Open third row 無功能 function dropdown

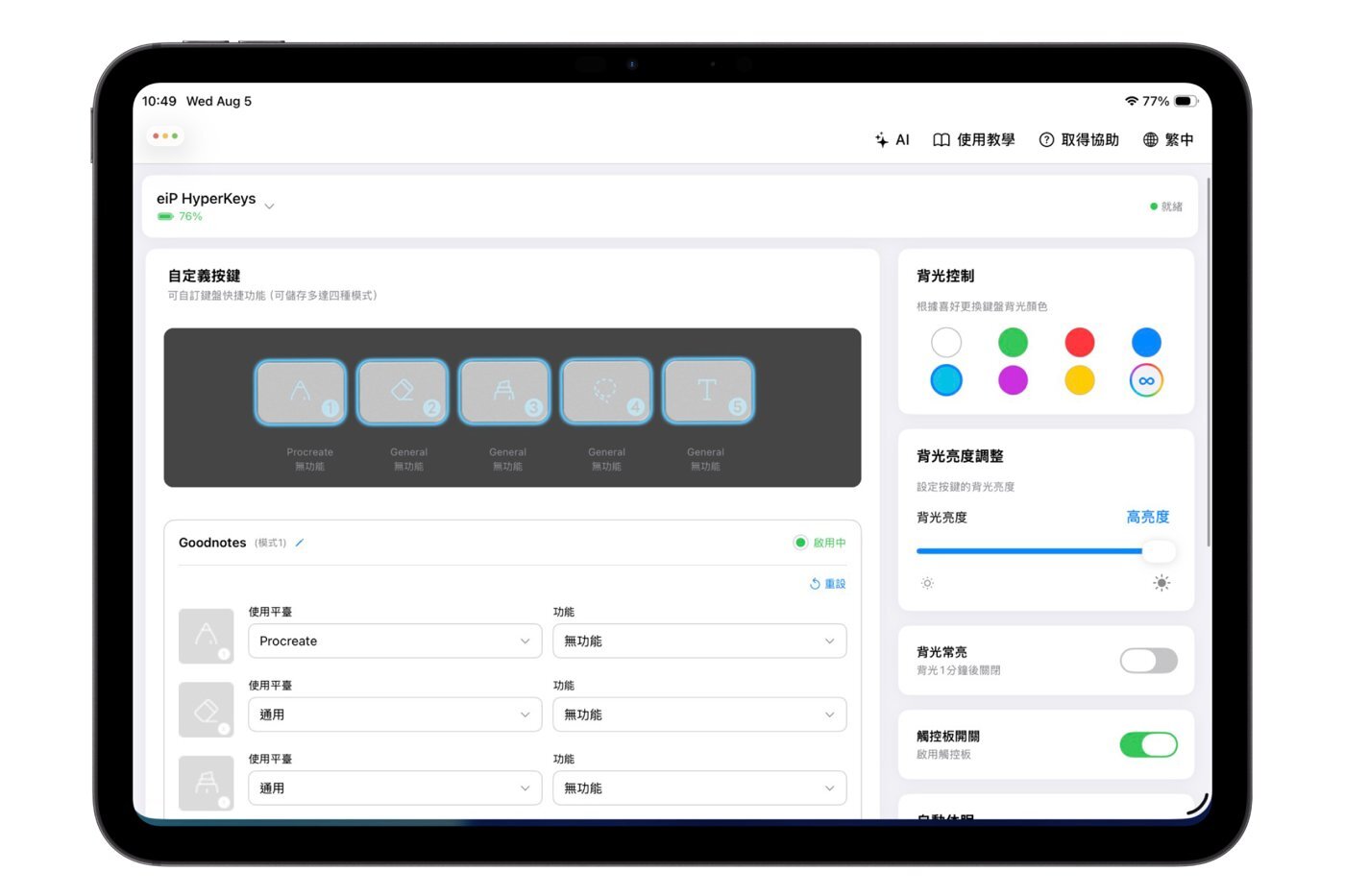[x=699, y=787]
